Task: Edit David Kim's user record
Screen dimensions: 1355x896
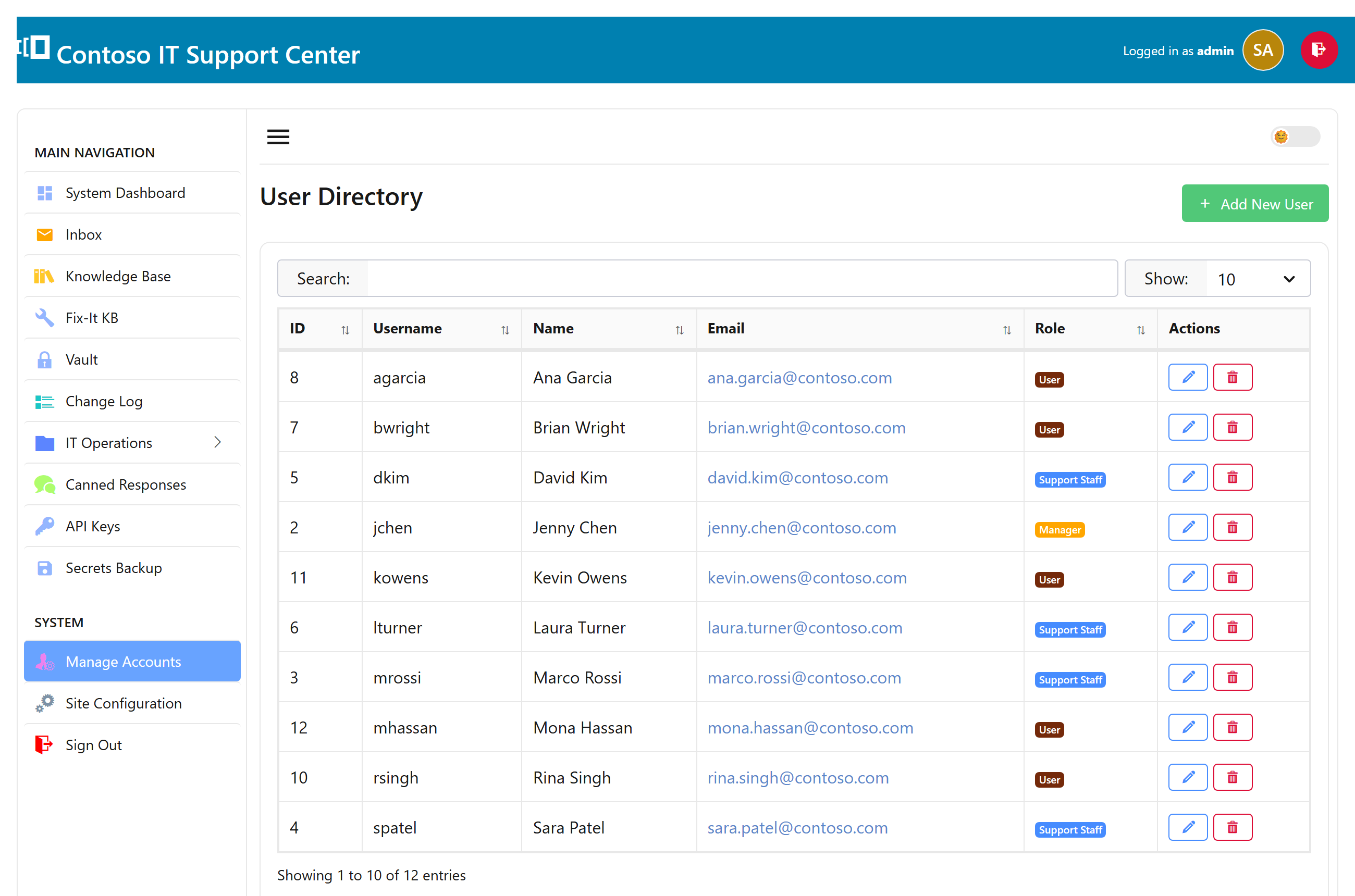Action: [x=1188, y=477]
